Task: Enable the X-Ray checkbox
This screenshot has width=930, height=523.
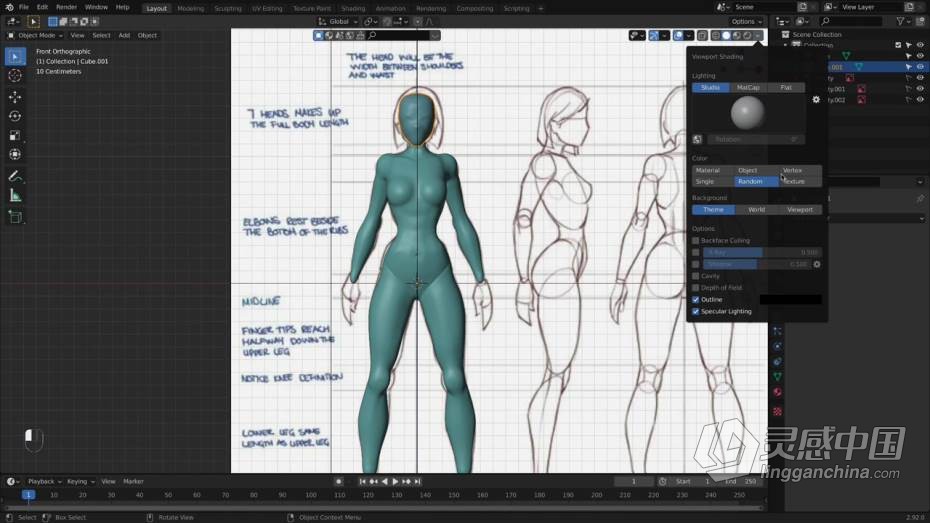Action: [x=696, y=253]
